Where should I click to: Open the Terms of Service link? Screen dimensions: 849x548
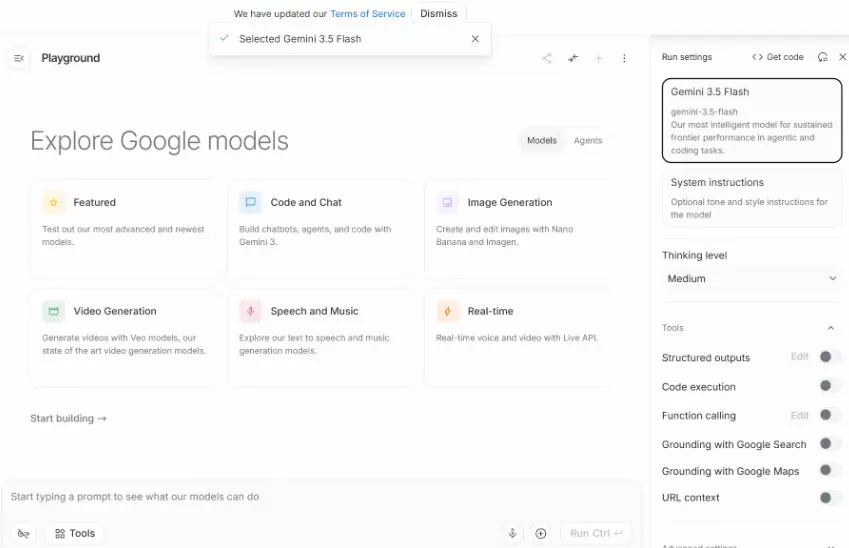tap(368, 14)
